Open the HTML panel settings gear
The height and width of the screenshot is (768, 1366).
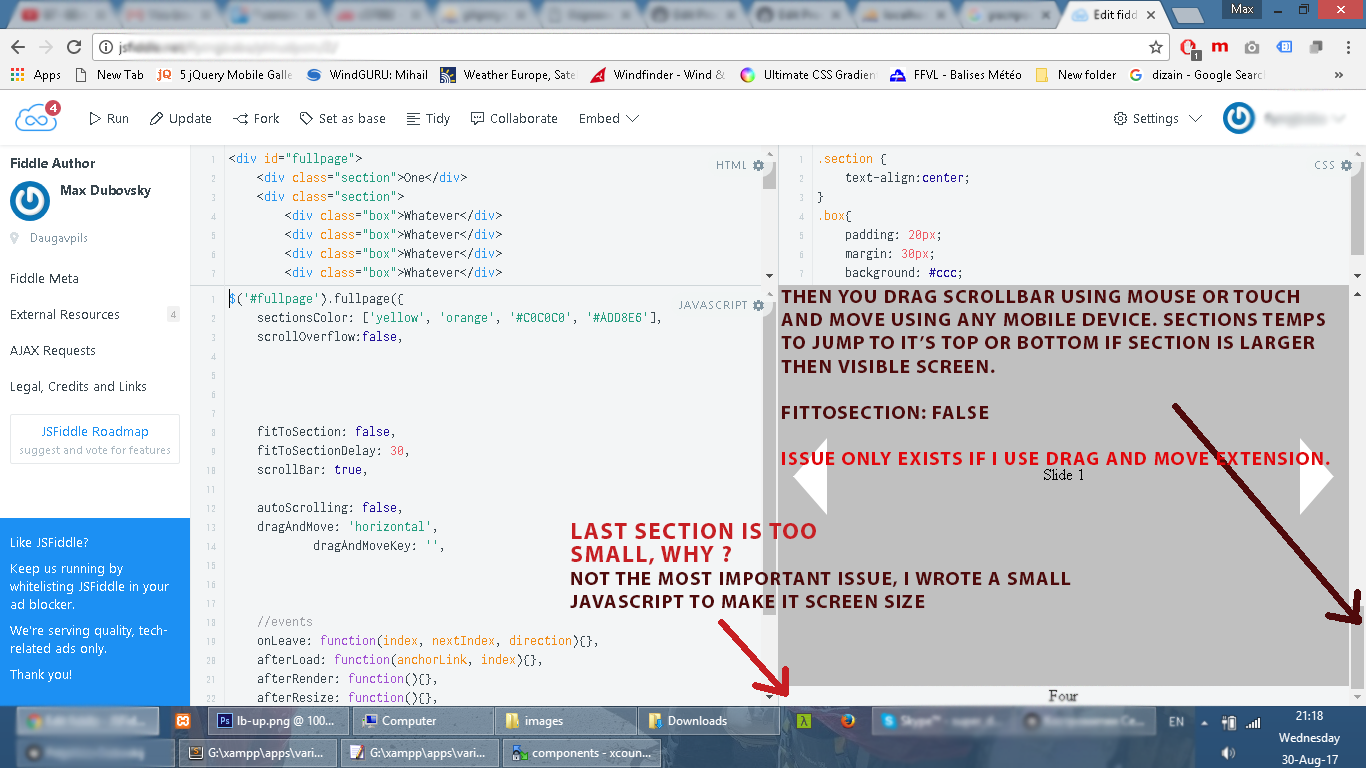click(757, 164)
